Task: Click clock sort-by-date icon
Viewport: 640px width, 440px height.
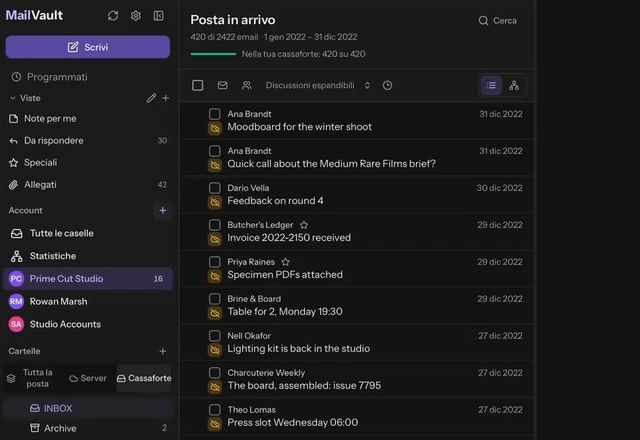Action: 387,85
